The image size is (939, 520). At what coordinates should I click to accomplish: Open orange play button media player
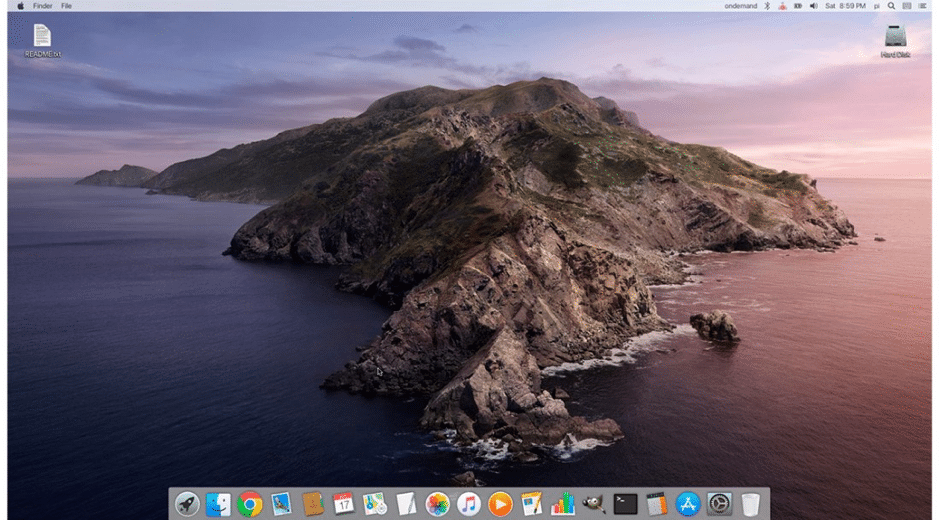[x=500, y=504]
